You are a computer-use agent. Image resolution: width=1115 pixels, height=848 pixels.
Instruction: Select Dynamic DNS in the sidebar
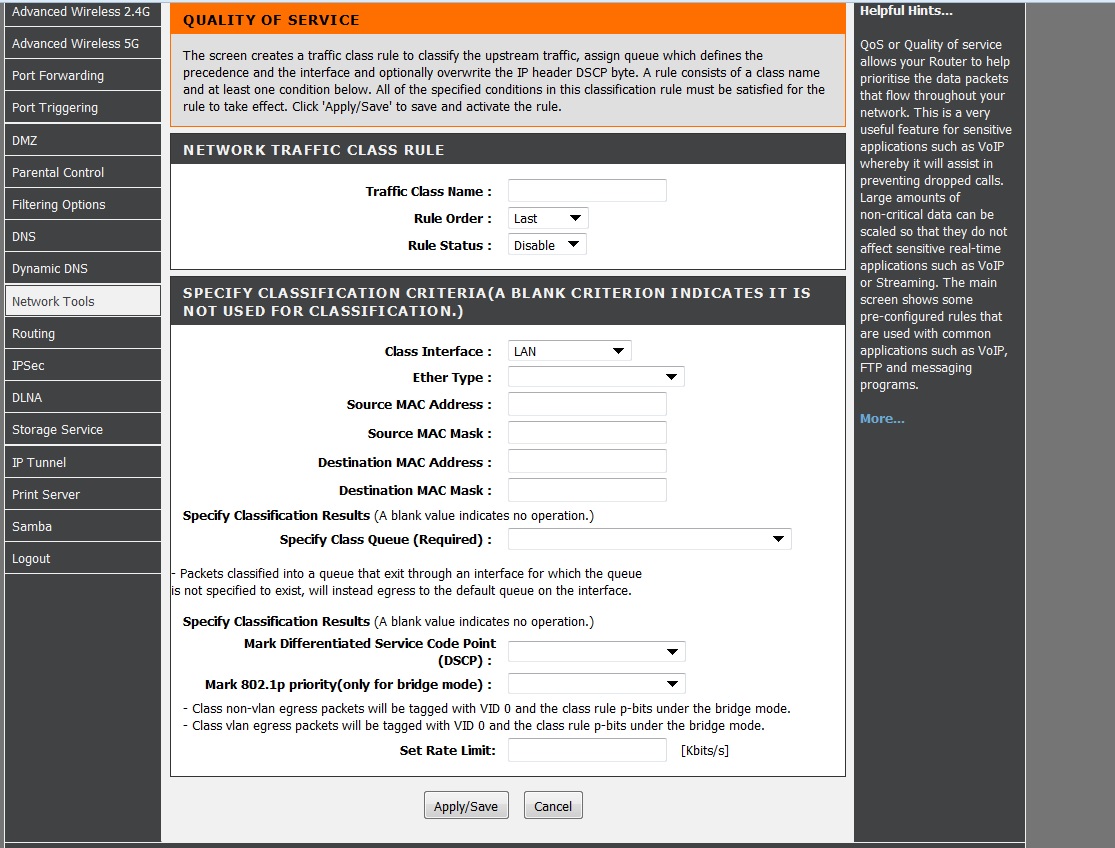82,269
